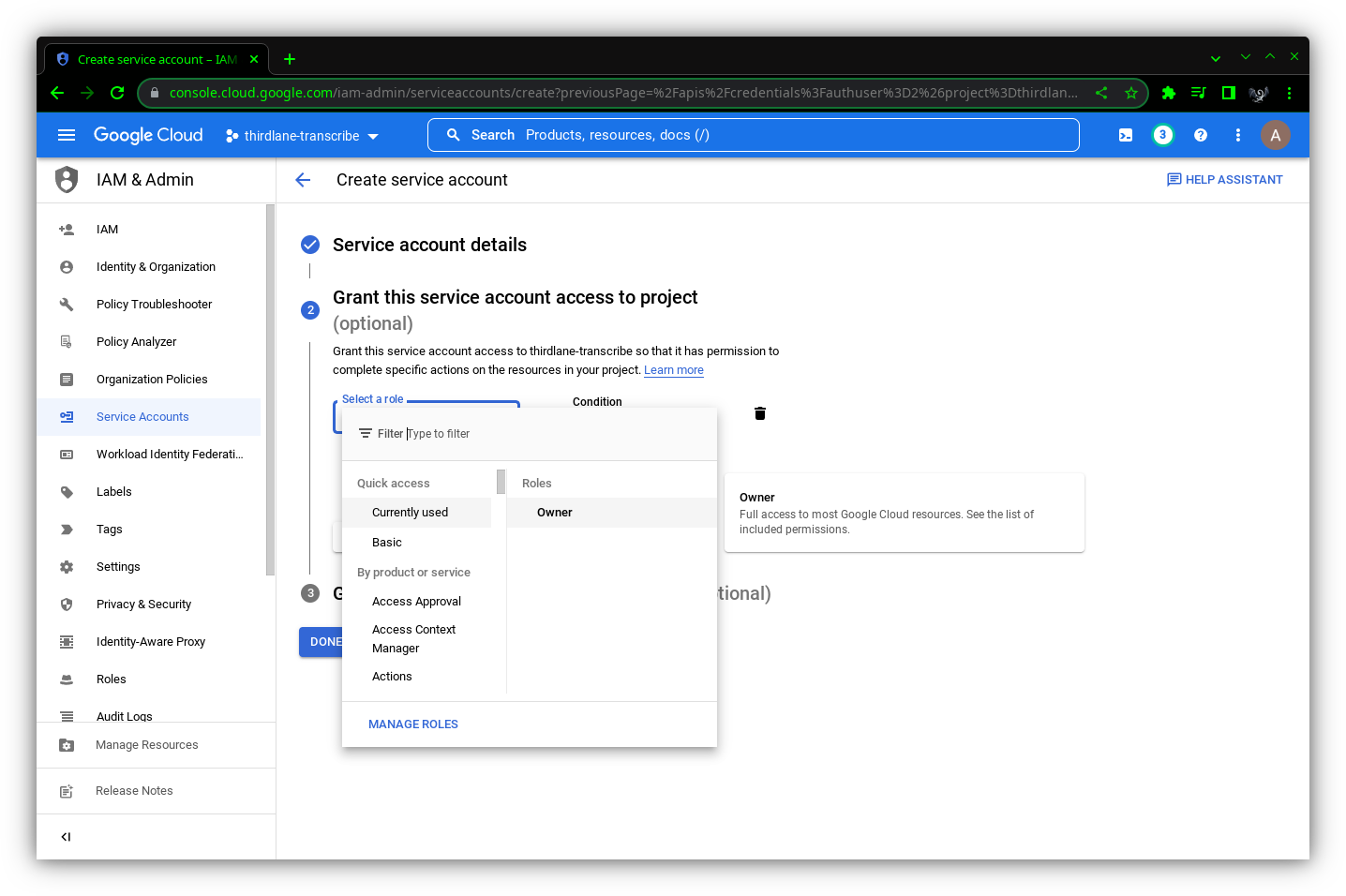Share this page via address bar icon
Viewport: 1346px width, 896px height.
[x=1101, y=93]
